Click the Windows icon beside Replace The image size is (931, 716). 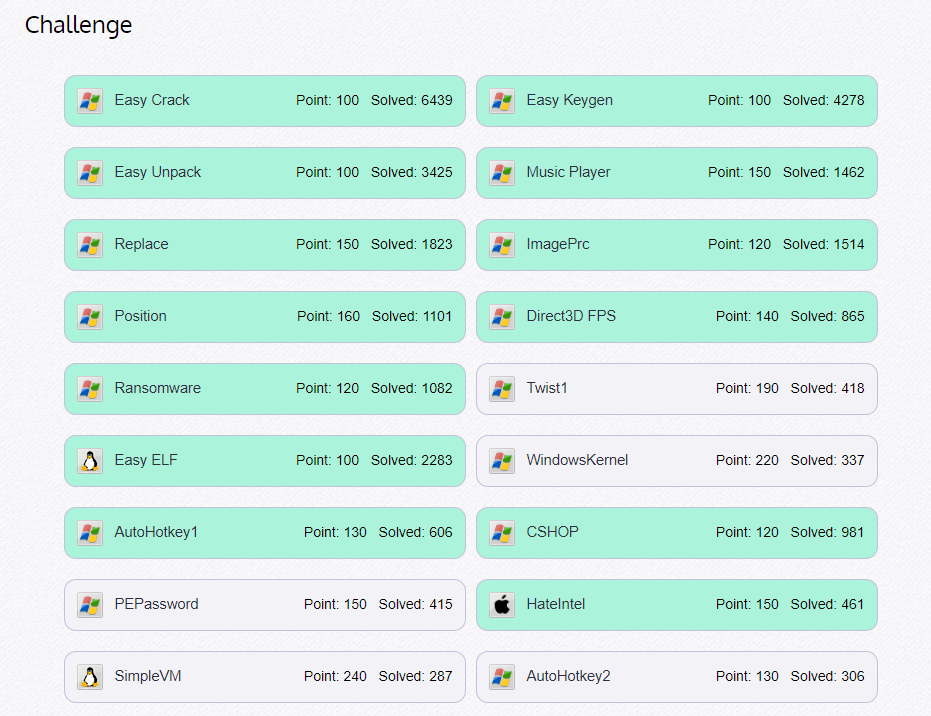pyautogui.click(x=90, y=245)
